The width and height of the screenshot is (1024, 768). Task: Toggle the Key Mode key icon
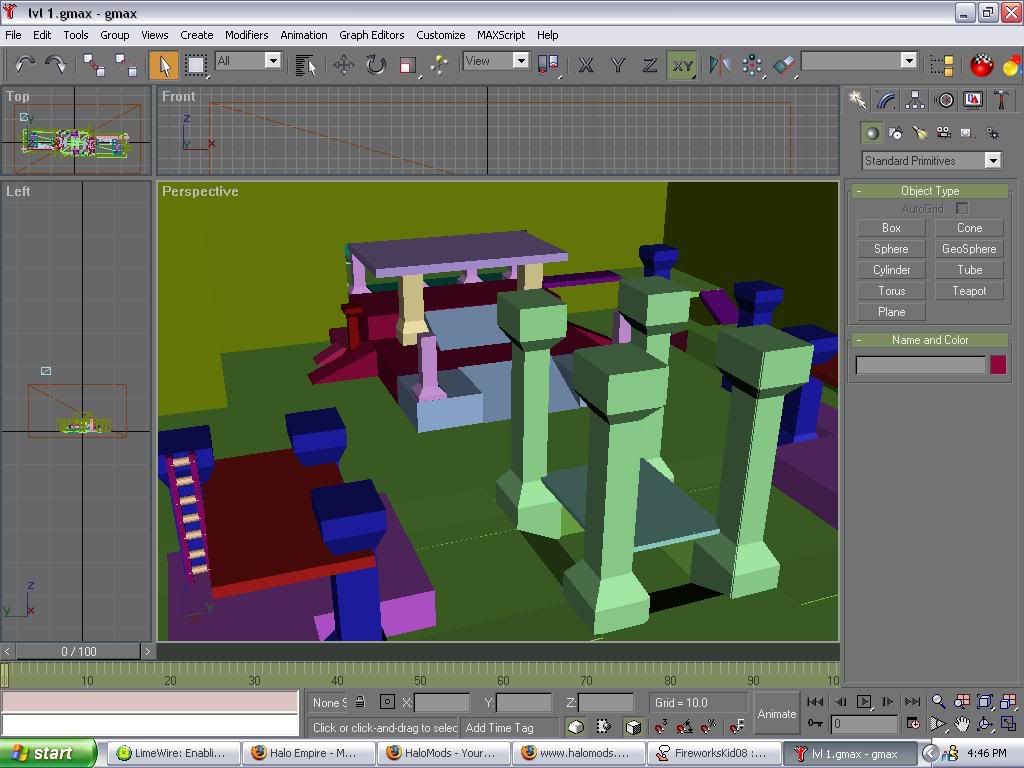click(x=815, y=724)
